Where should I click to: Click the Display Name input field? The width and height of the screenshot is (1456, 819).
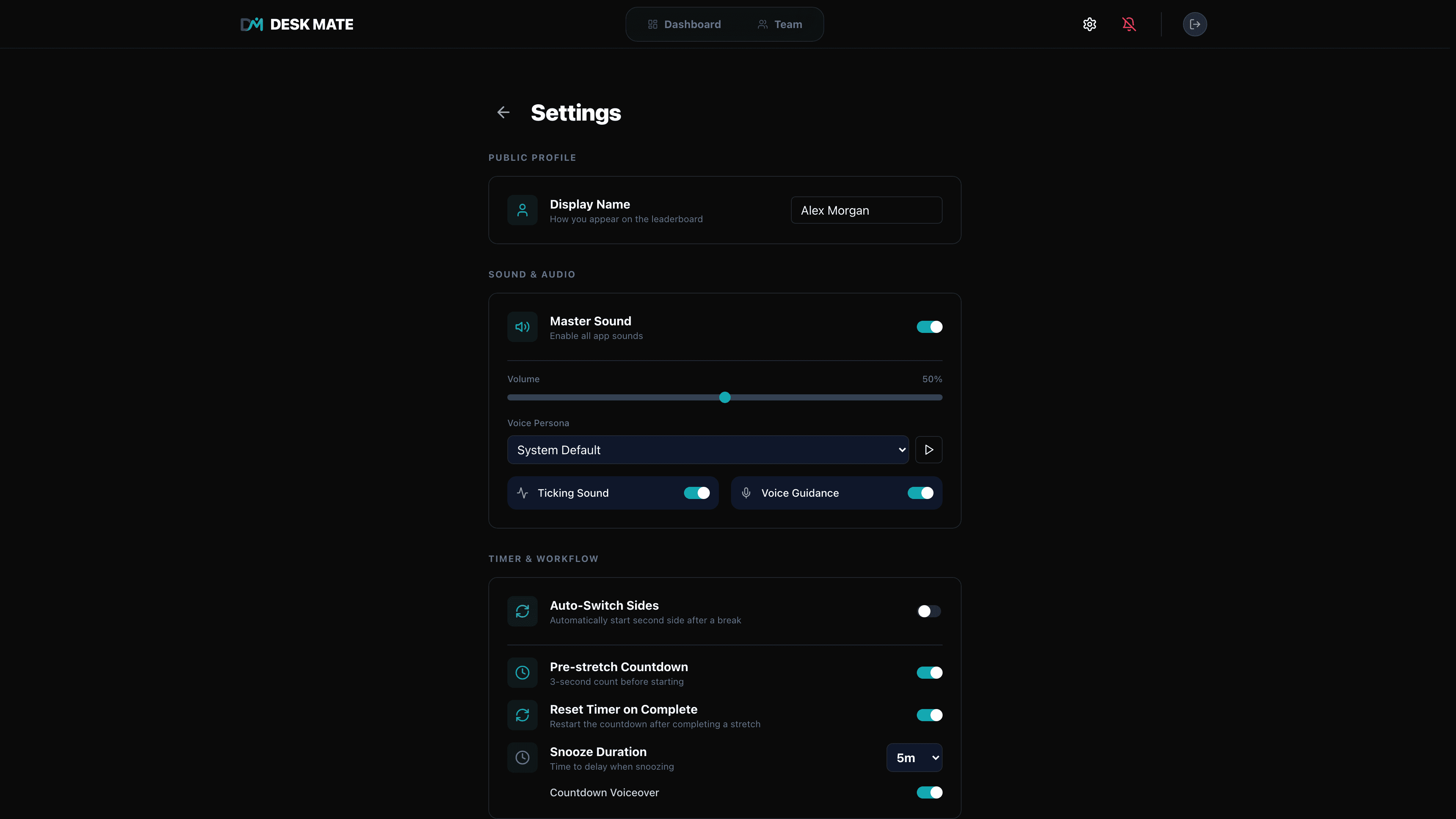coord(866,210)
